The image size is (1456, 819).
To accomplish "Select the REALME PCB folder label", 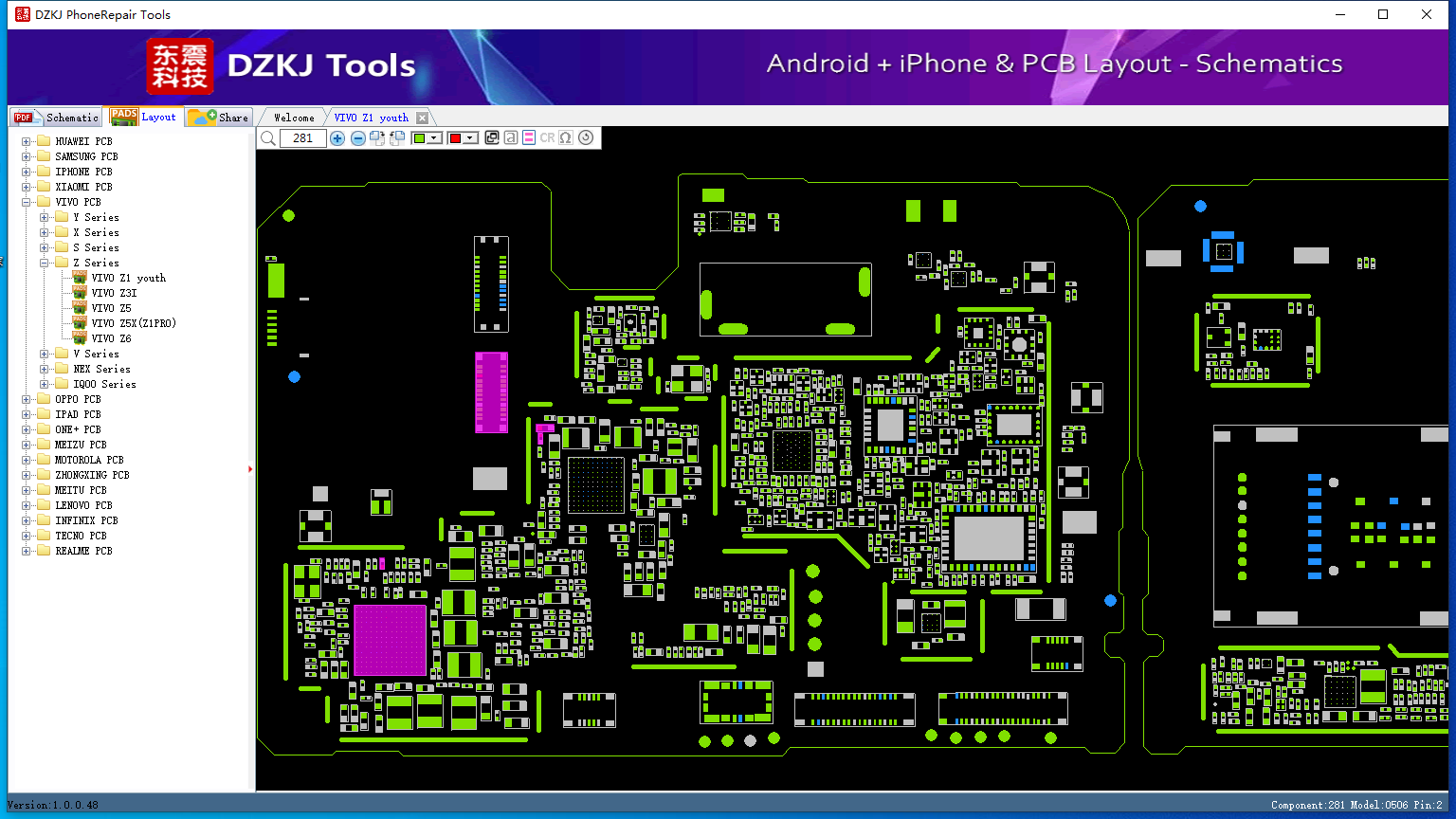I will (83, 551).
